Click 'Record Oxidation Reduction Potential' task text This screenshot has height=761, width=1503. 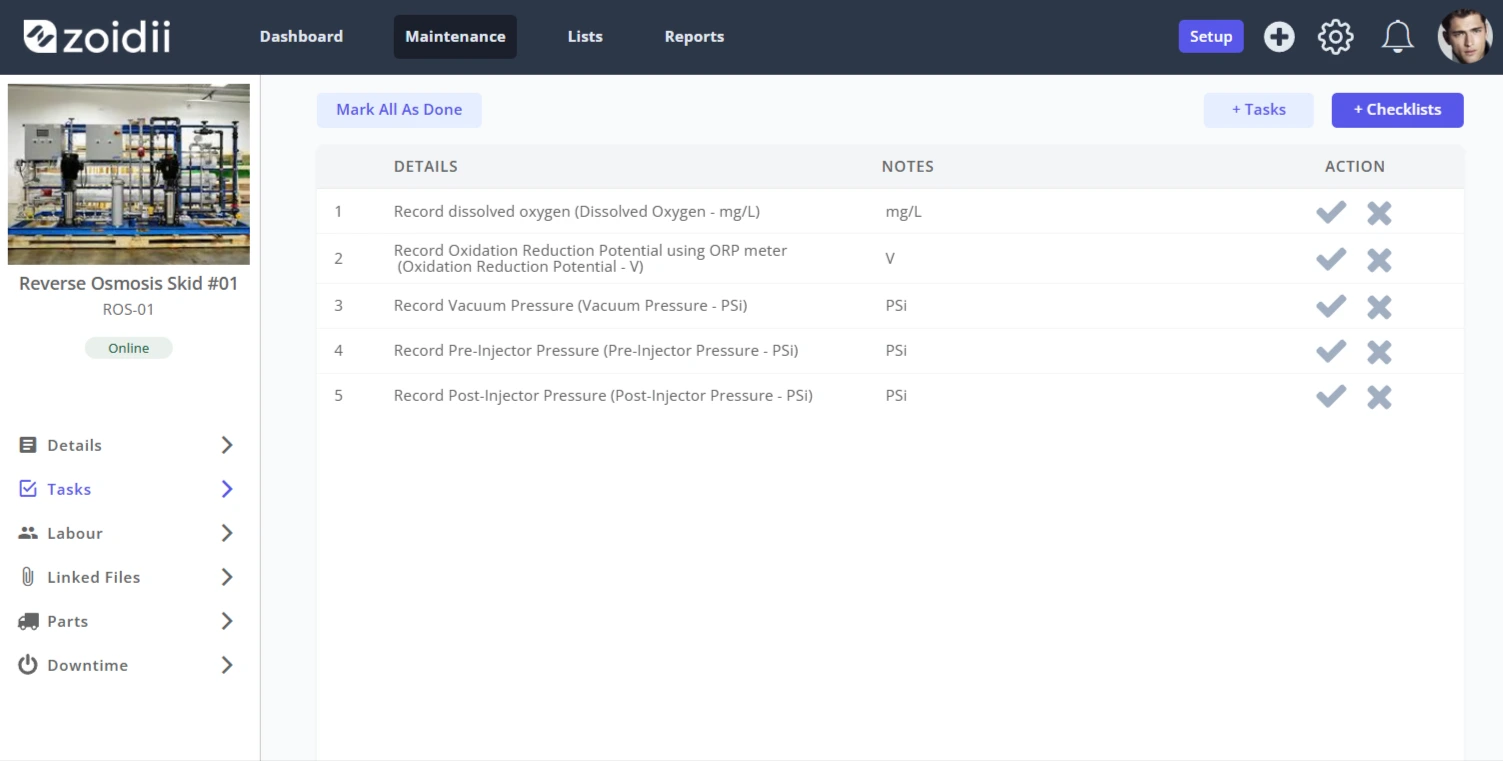590,258
